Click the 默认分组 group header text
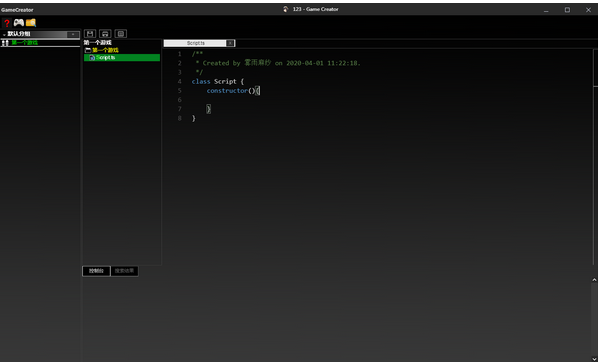 point(19,34)
